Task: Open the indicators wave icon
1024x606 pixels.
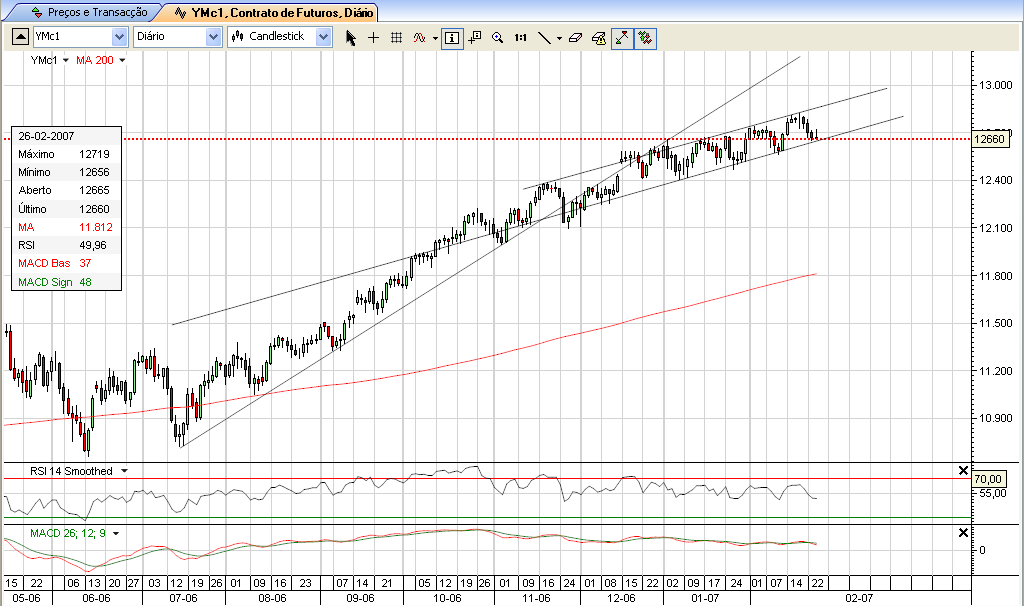Action: pos(419,37)
